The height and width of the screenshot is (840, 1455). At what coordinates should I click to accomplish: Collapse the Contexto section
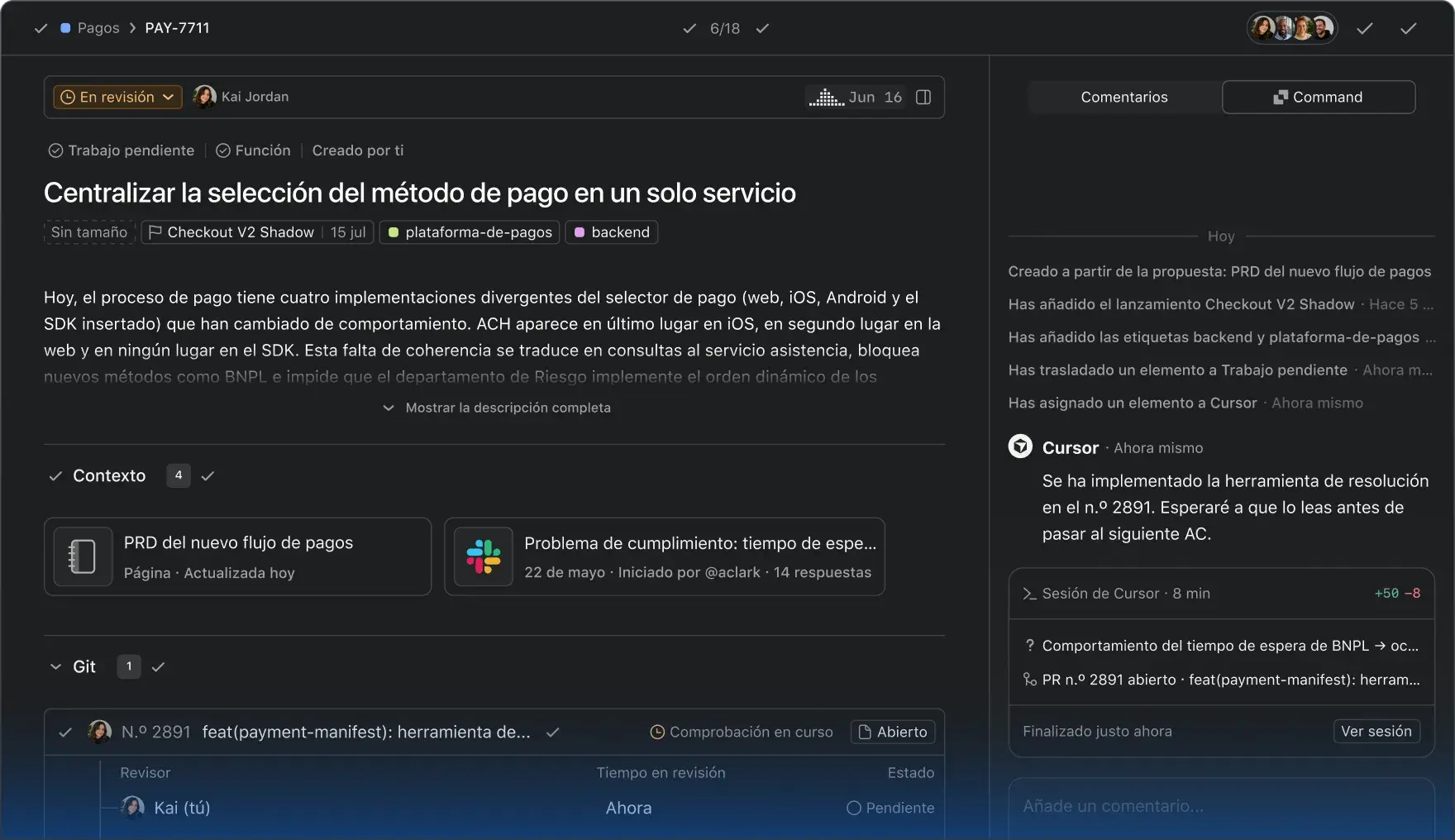[55, 475]
